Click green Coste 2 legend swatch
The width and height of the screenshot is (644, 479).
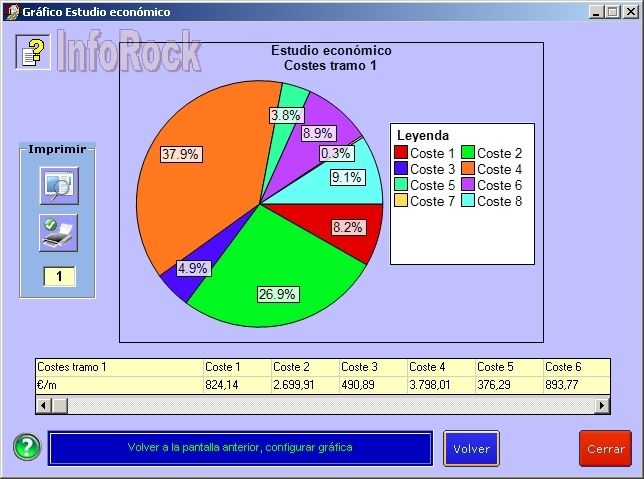(x=467, y=153)
